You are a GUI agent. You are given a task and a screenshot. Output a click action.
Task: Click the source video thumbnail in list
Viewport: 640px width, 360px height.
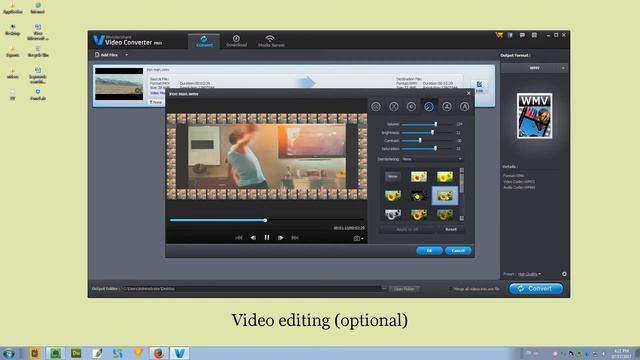(x=119, y=84)
